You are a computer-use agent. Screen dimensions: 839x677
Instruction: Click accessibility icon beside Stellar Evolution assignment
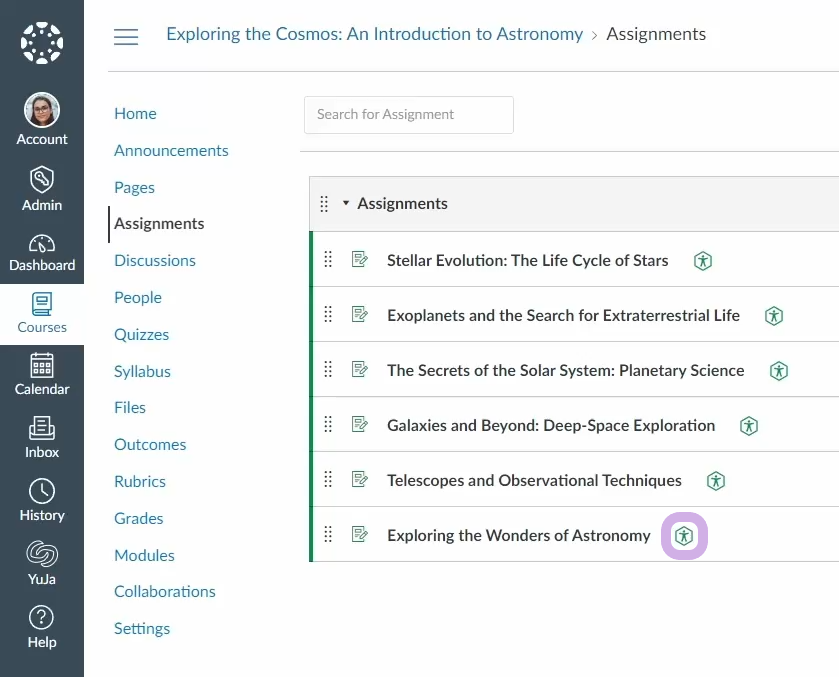(703, 261)
